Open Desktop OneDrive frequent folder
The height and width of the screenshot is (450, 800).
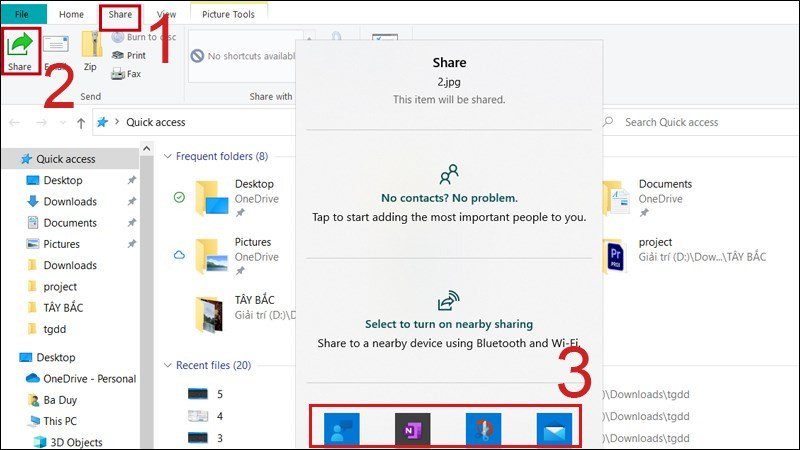235,198
